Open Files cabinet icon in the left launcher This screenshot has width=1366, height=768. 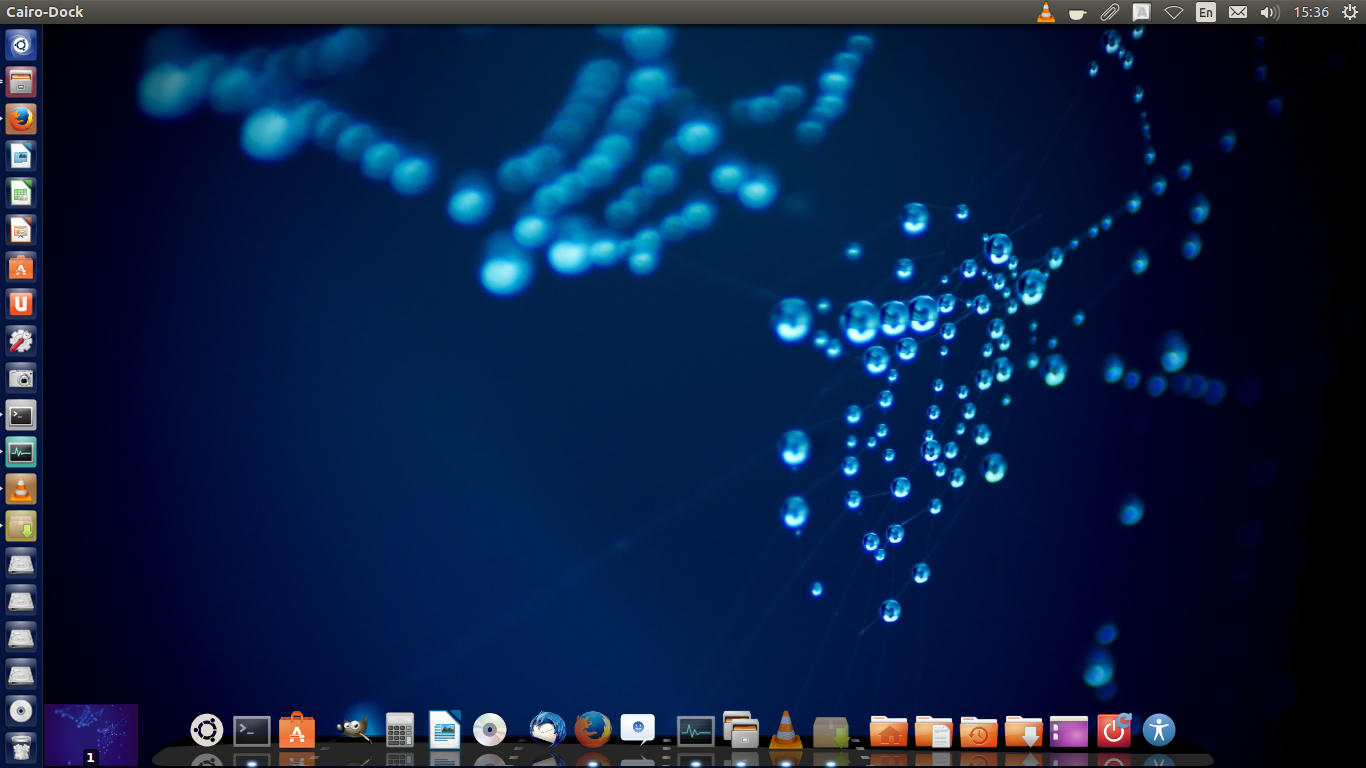[x=21, y=82]
